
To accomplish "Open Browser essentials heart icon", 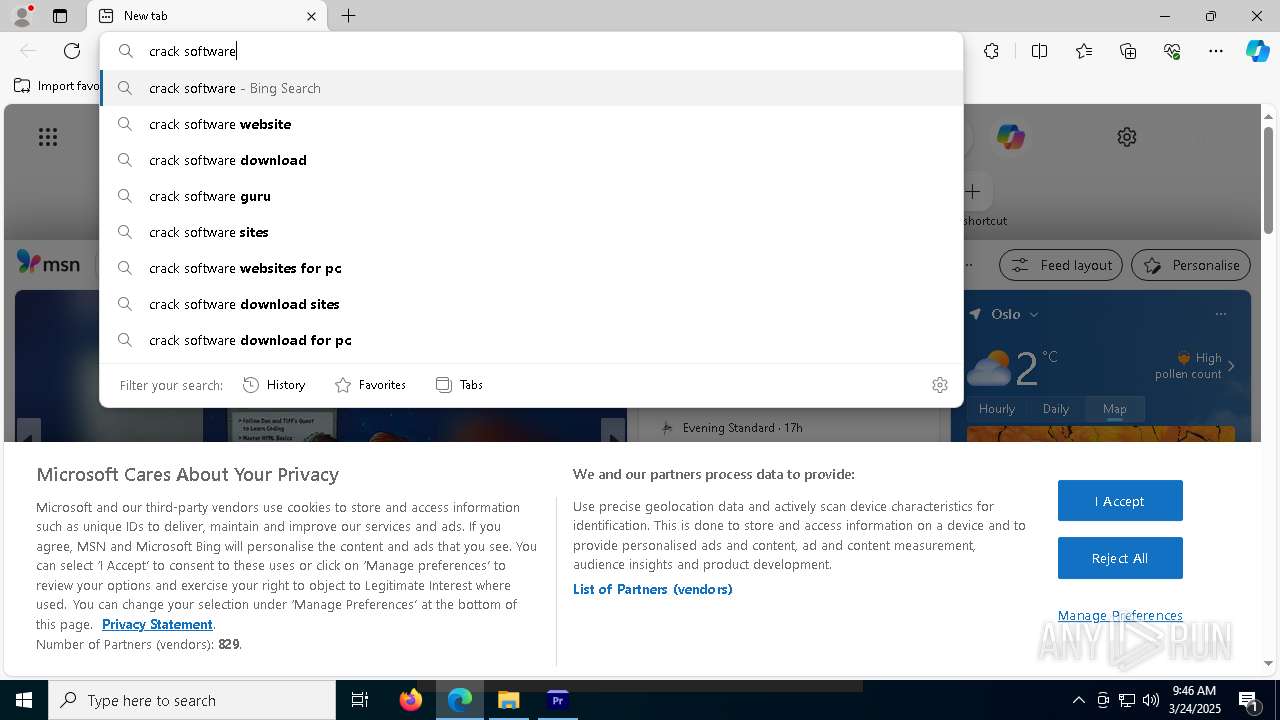I will pyautogui.click(x=1172, y=51).
